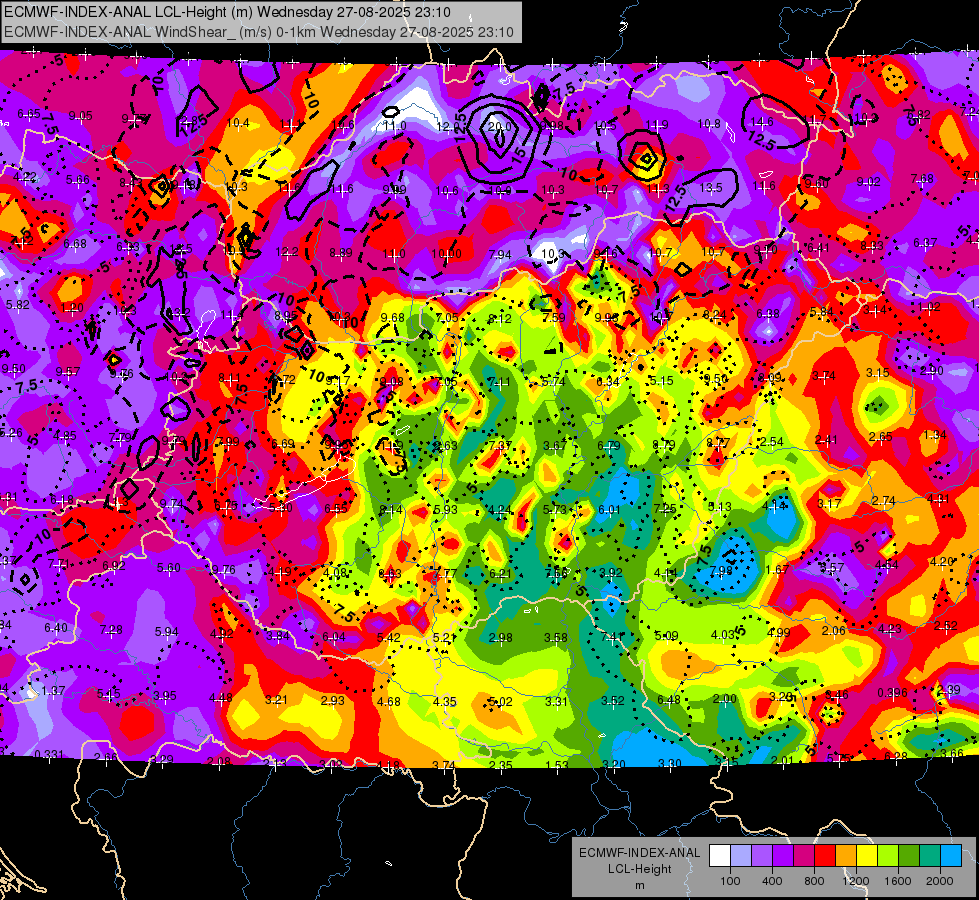
Task: Click the '1.34' grid value
Action: (935, 435)
